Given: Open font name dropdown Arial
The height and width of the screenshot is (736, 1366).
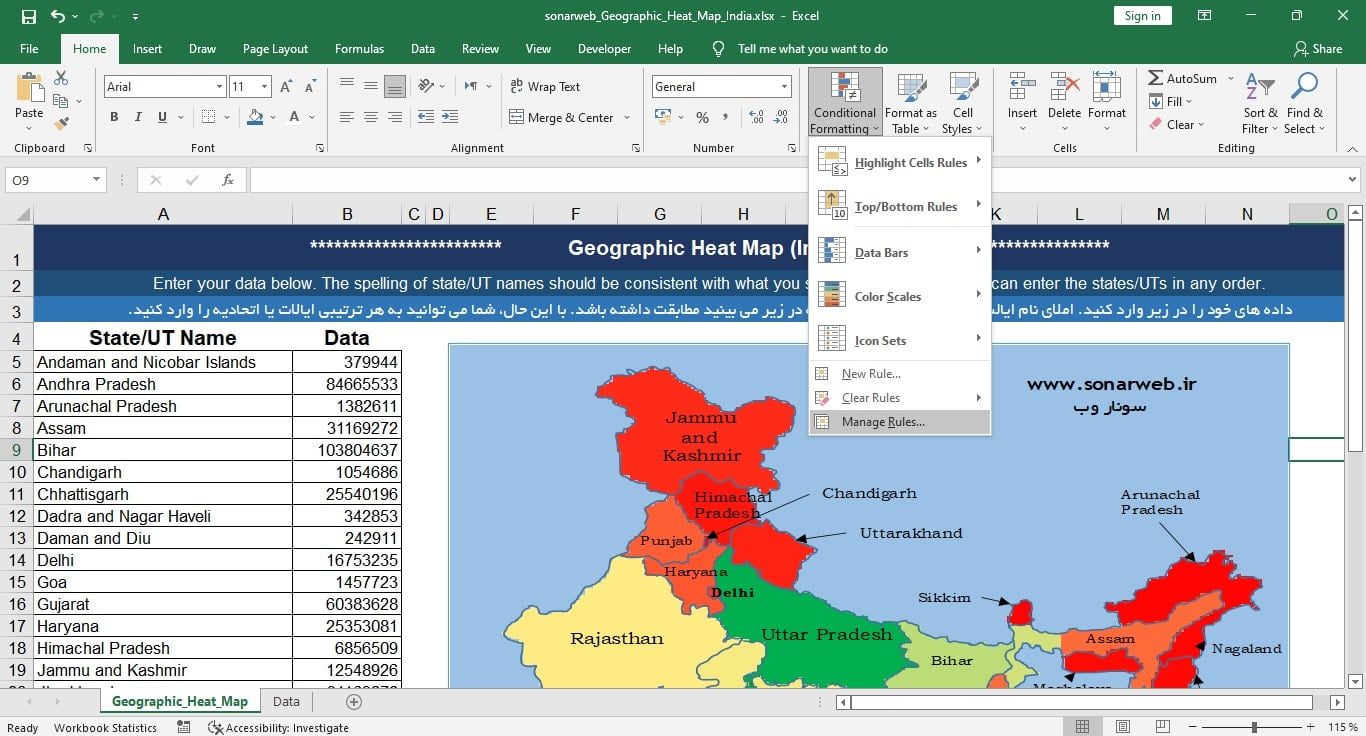Looking at the screenshot, I should tap(219, 87).
